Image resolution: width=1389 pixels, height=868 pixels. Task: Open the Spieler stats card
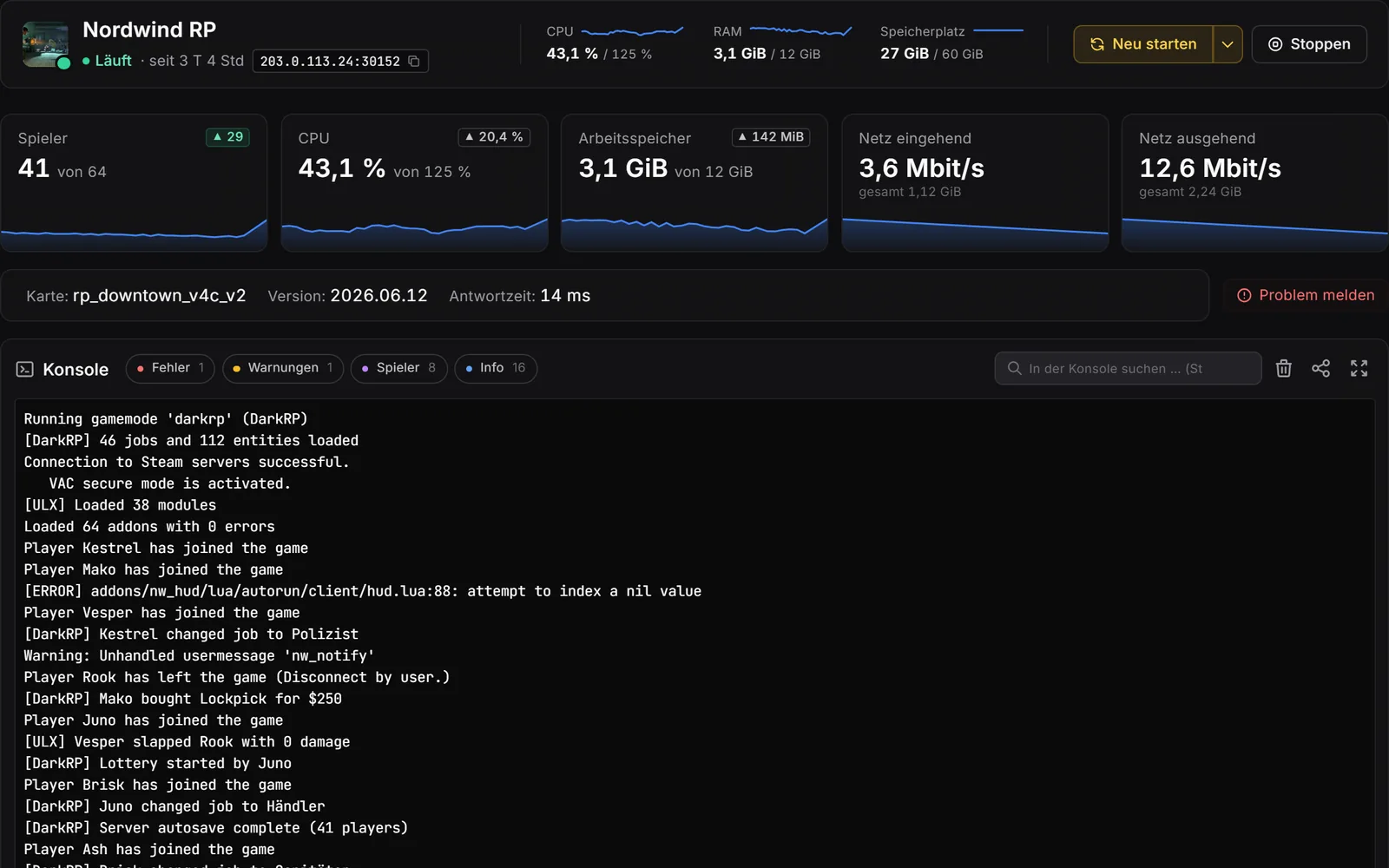134,183
